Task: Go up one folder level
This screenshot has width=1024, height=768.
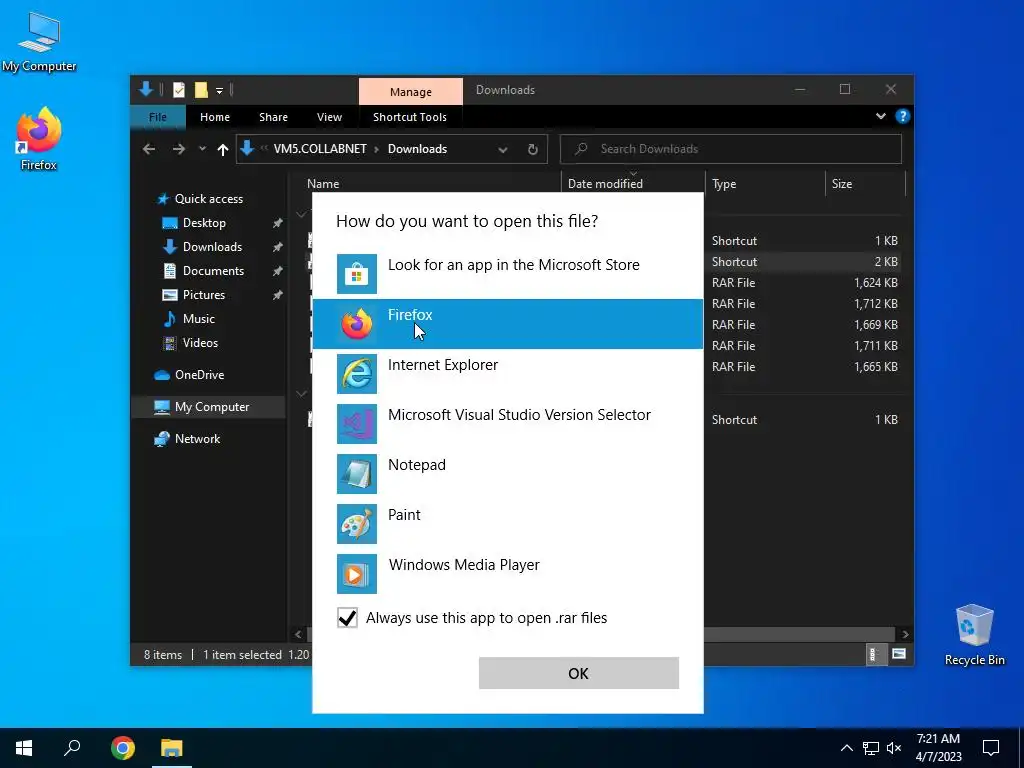Action: coord(223,150)
